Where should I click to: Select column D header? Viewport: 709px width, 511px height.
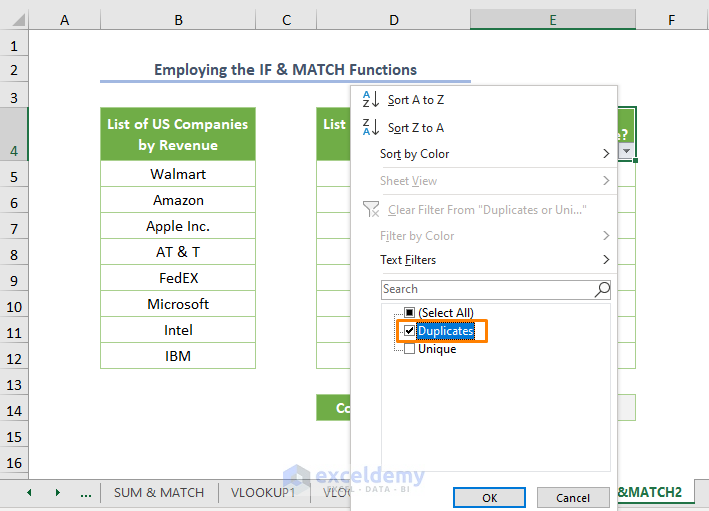(x=394, y=20)
